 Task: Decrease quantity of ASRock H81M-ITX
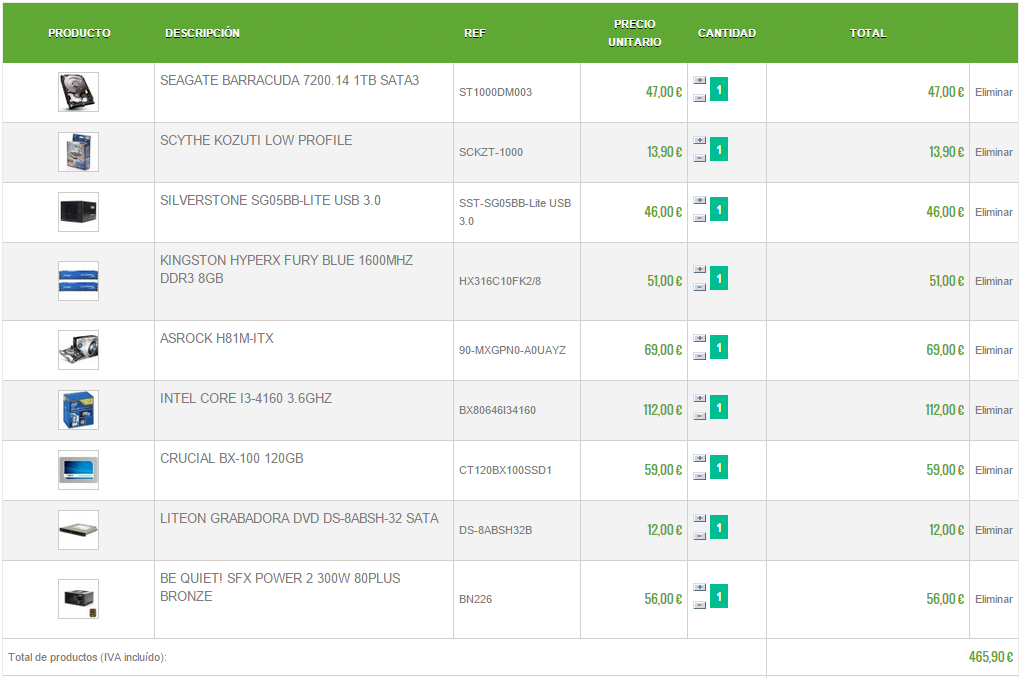699,357
